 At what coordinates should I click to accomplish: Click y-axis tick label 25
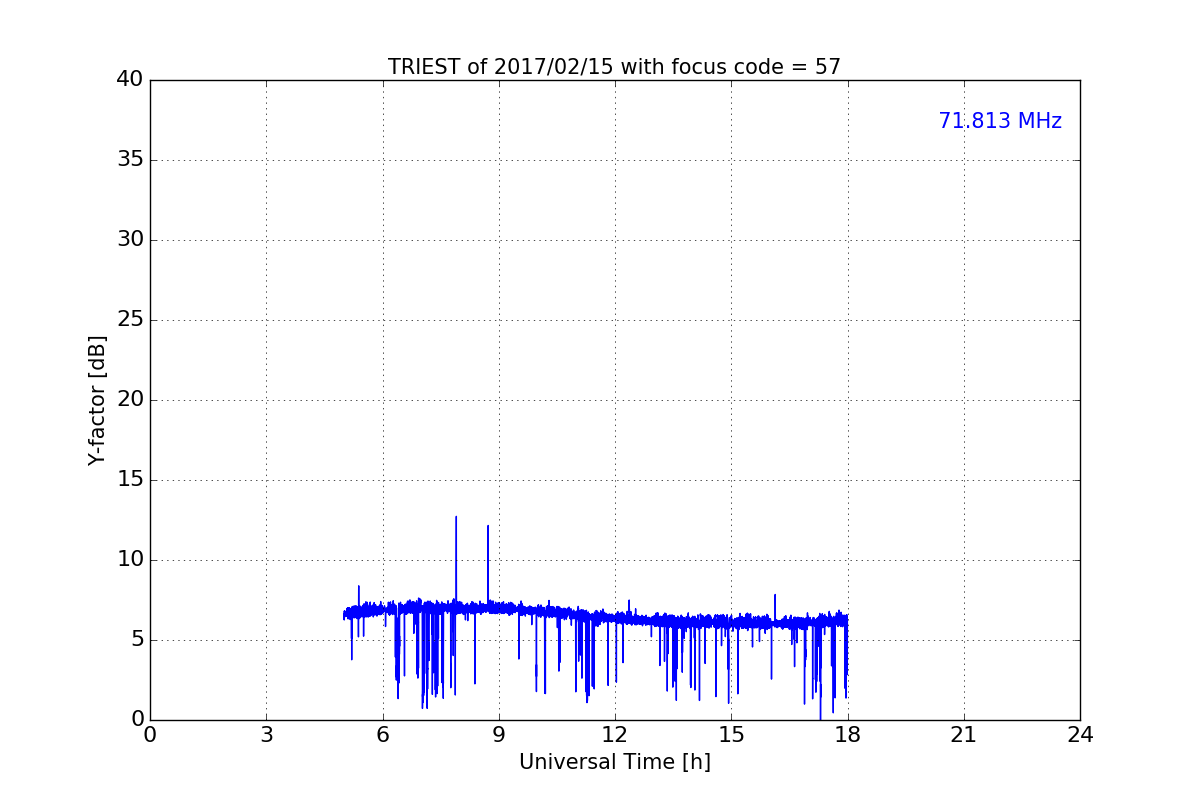130,320
